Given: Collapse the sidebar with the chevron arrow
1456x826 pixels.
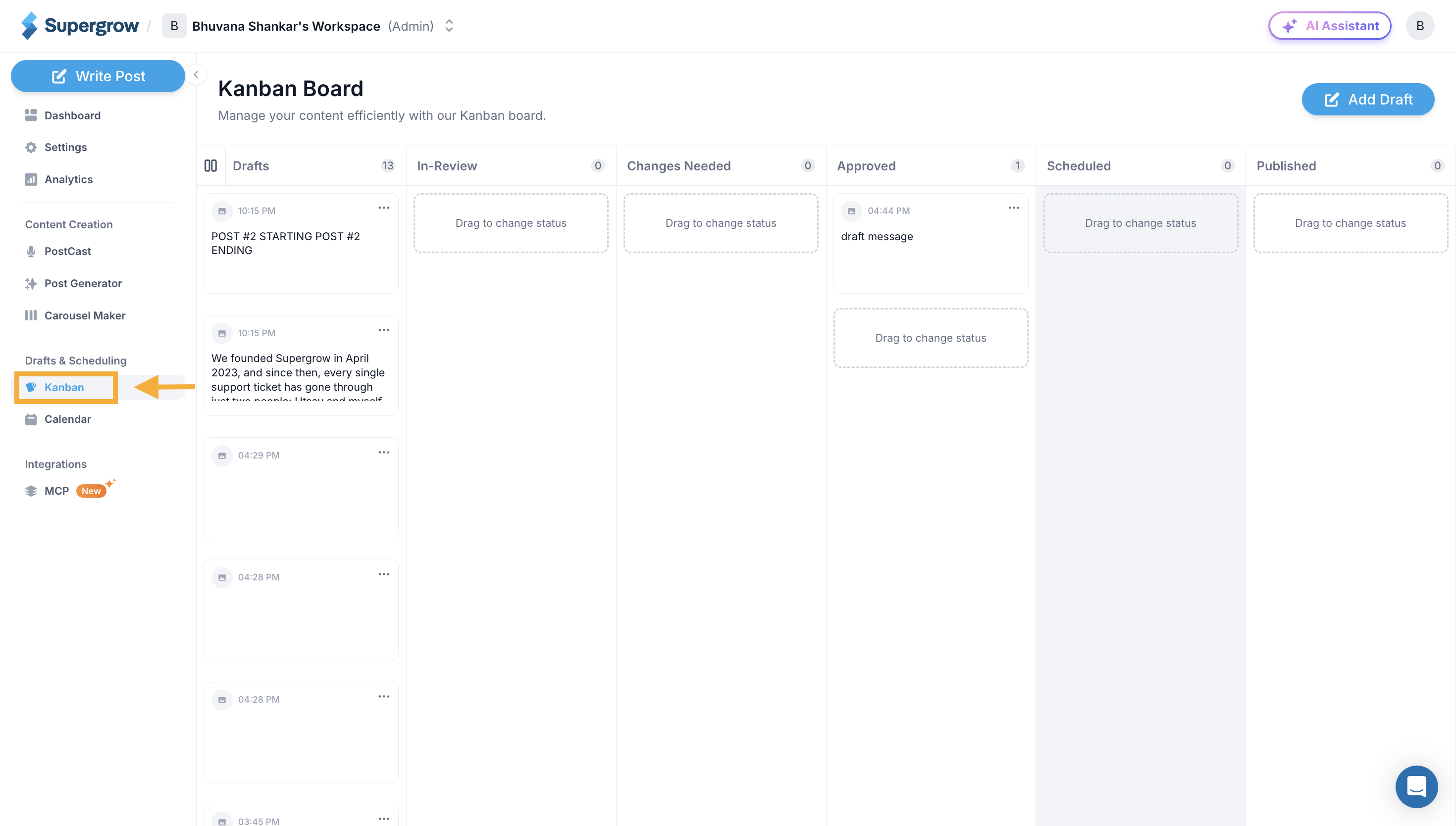Looking at the screenshot, I should [x=196, y=74].
